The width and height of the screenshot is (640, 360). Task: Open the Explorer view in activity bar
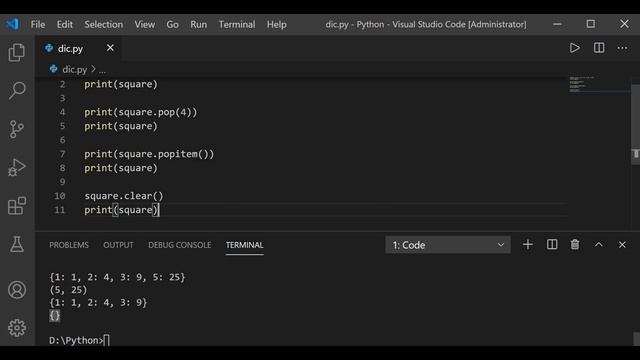(x=17, y=52)
